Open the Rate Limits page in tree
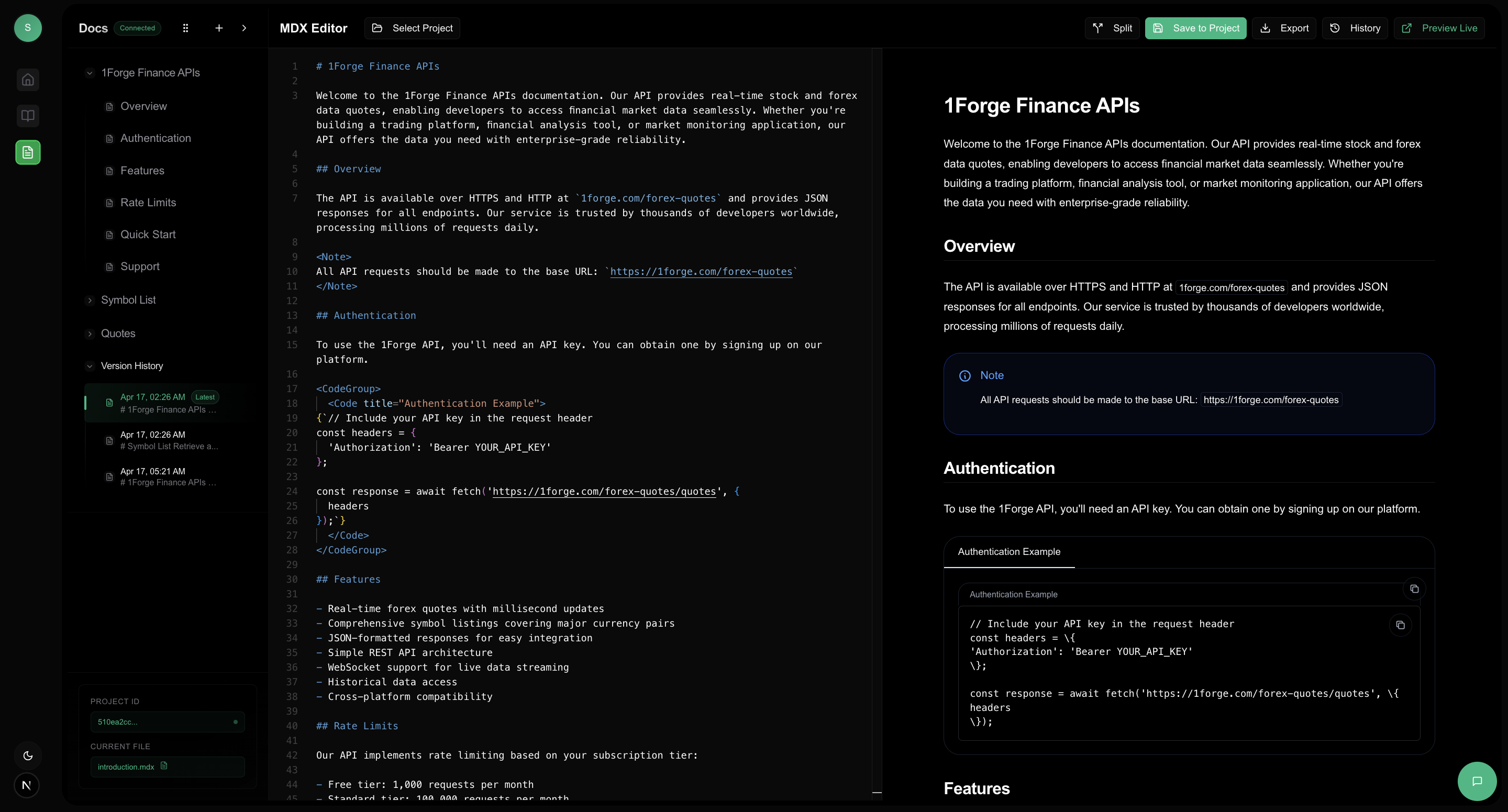The width and height of the screenshot is (1508, 812). 148,203
